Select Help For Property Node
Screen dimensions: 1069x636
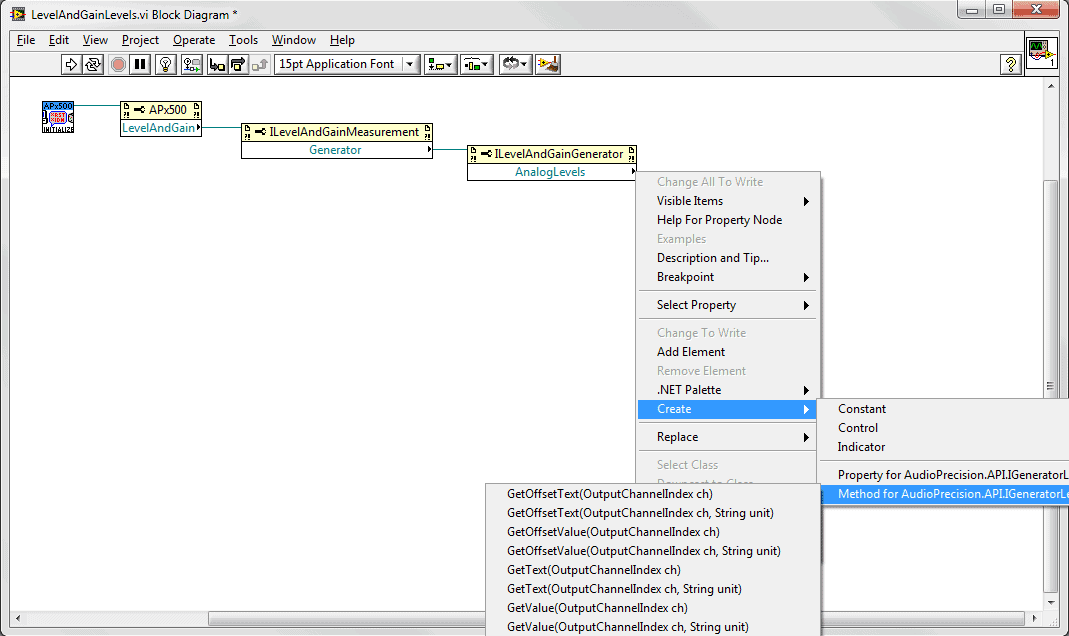pos(719,220)
